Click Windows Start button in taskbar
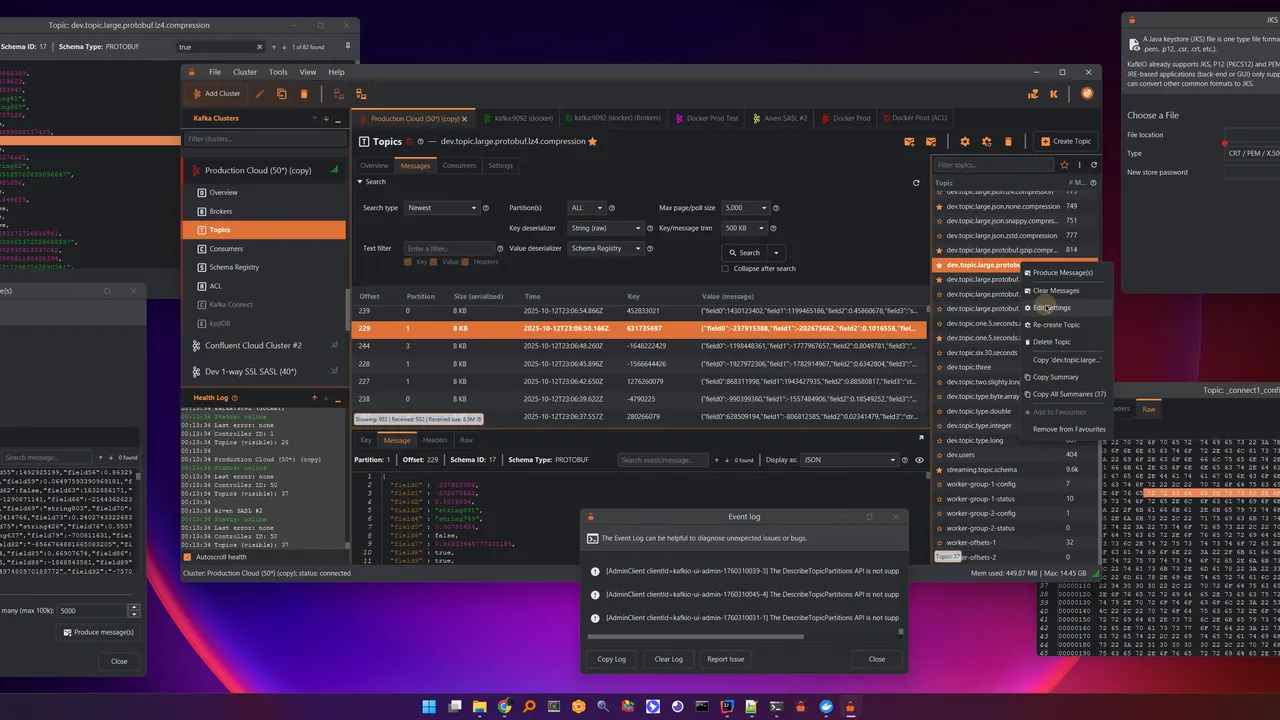The width and height of the screenshot is (1280, 720). coord(429,706)
